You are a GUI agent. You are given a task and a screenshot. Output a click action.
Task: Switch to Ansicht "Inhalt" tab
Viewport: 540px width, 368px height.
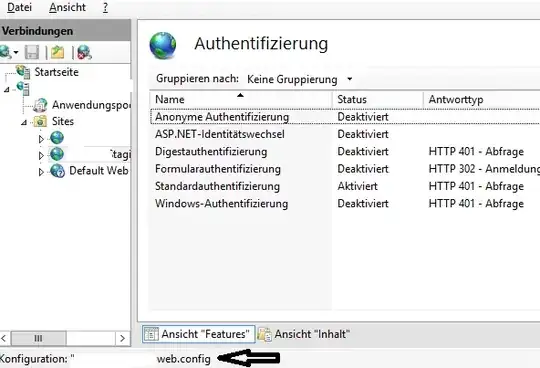click(303, 334)
